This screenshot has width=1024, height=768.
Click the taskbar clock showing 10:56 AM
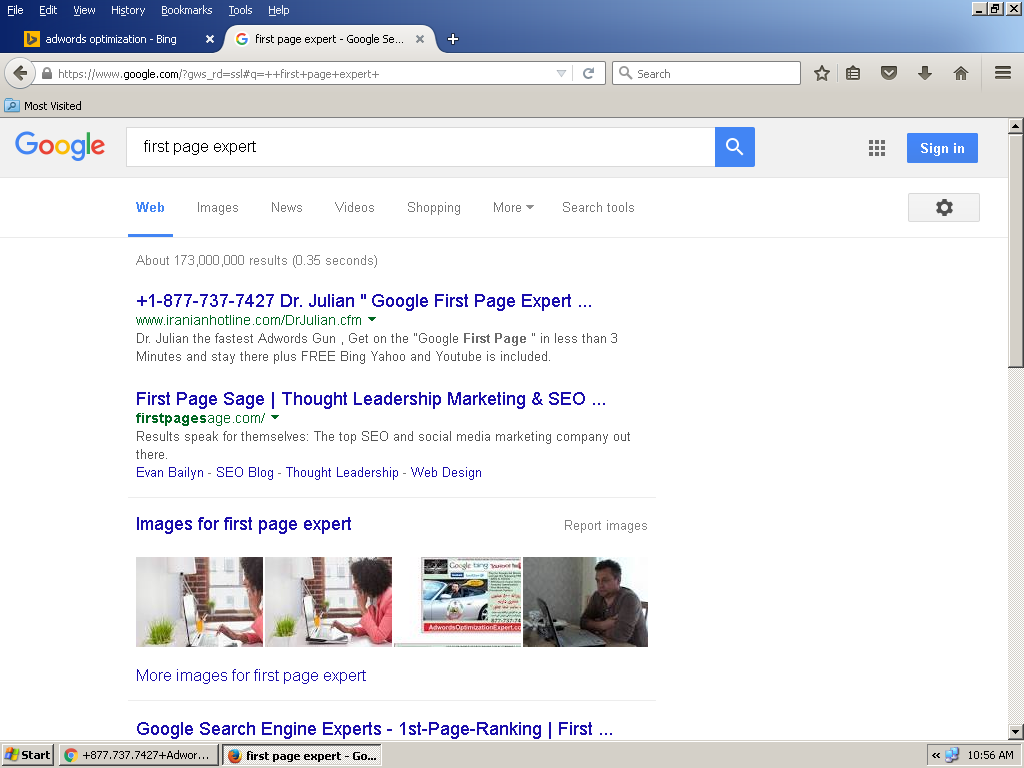(990, 756)
